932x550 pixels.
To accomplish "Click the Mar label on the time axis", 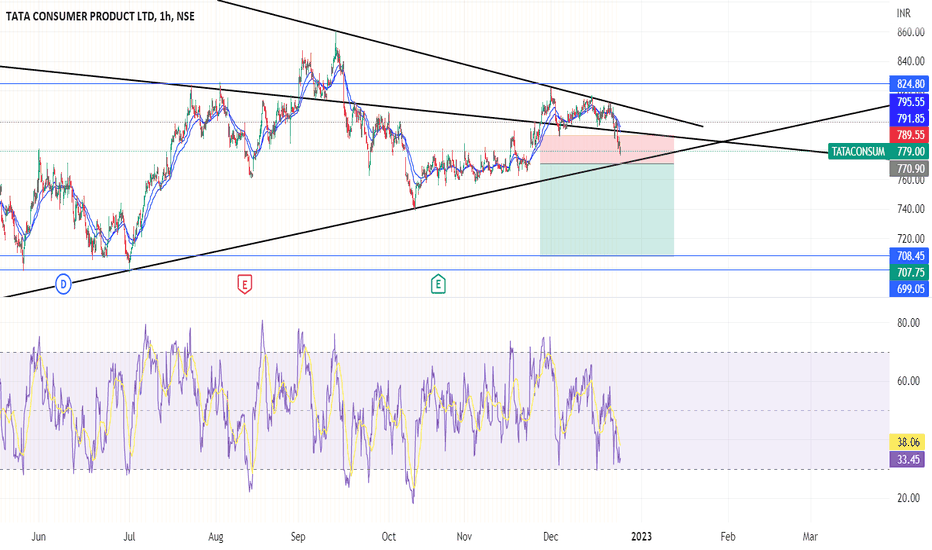I will click(810, 536).
